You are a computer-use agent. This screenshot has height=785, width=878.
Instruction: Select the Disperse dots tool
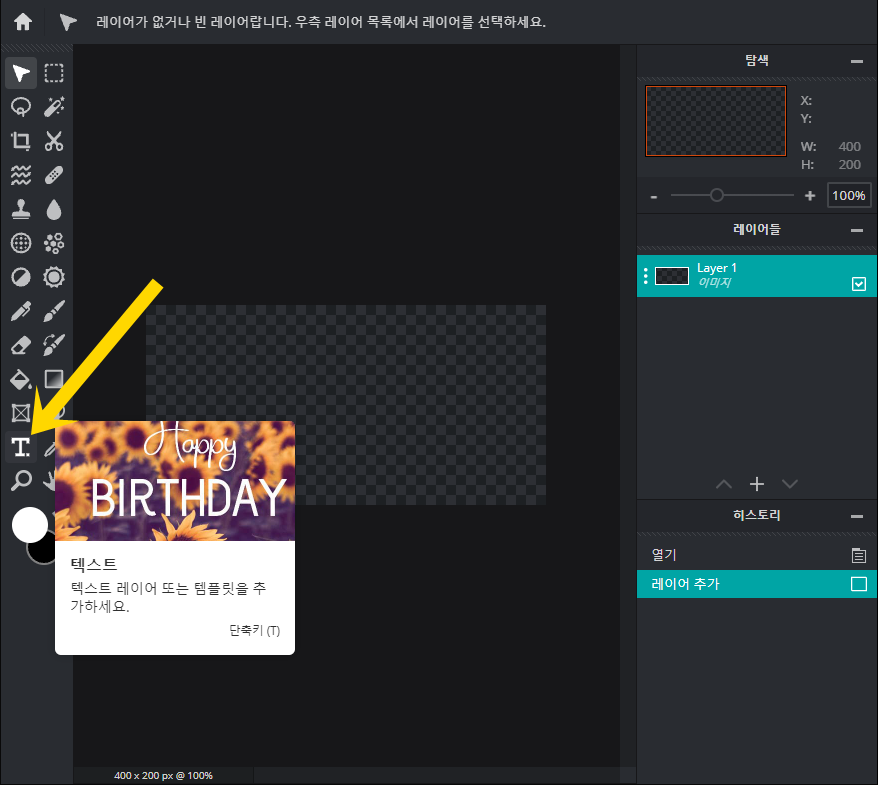coord(54,243)
